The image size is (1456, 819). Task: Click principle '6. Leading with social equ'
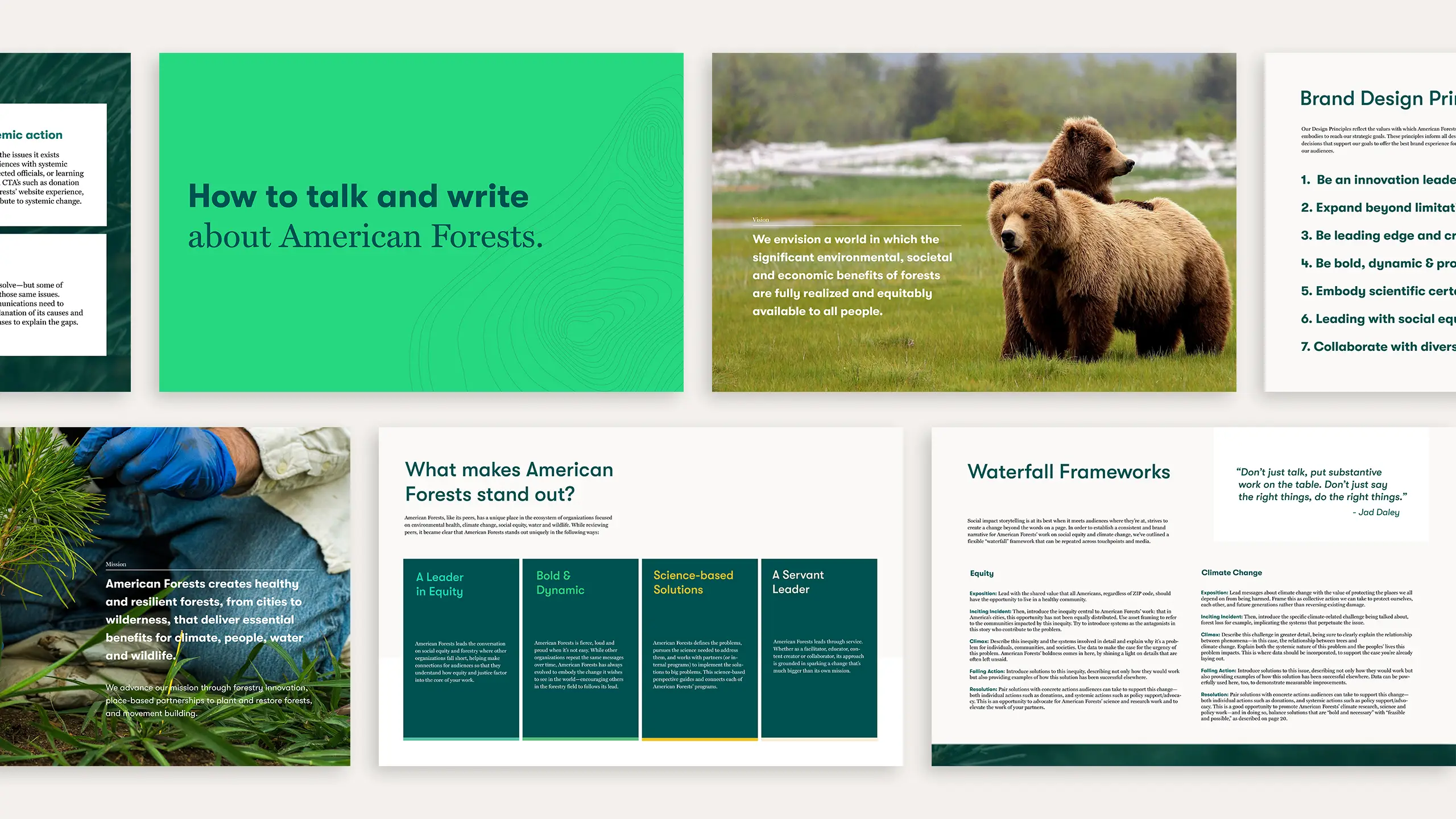coord(1378,319)
